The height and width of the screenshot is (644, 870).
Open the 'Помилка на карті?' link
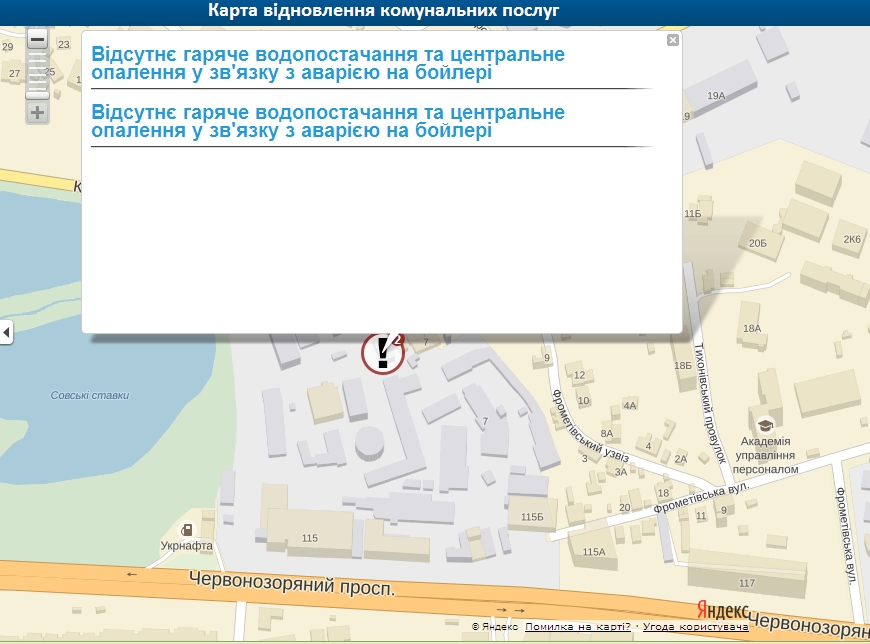(x=578, y=626)
